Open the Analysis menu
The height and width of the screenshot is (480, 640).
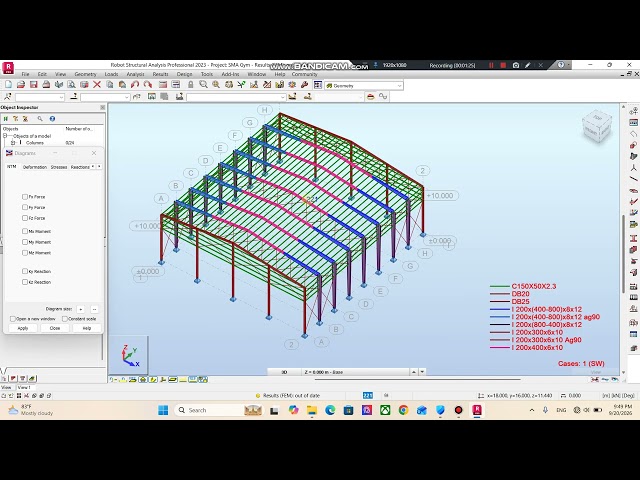click(136, 74)
